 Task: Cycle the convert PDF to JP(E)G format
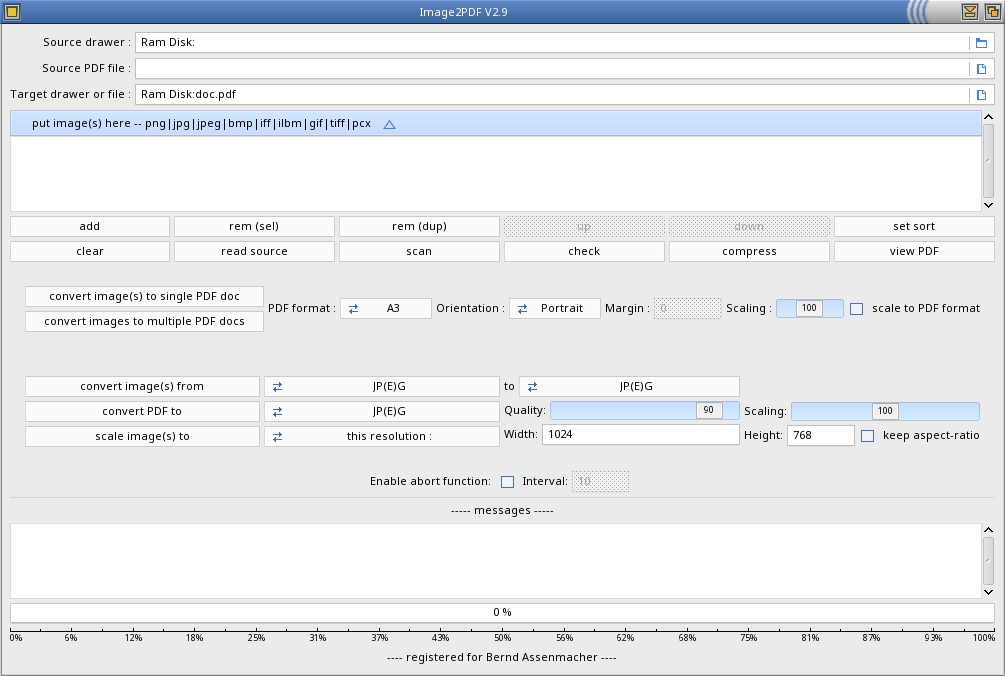coord(381,411)
